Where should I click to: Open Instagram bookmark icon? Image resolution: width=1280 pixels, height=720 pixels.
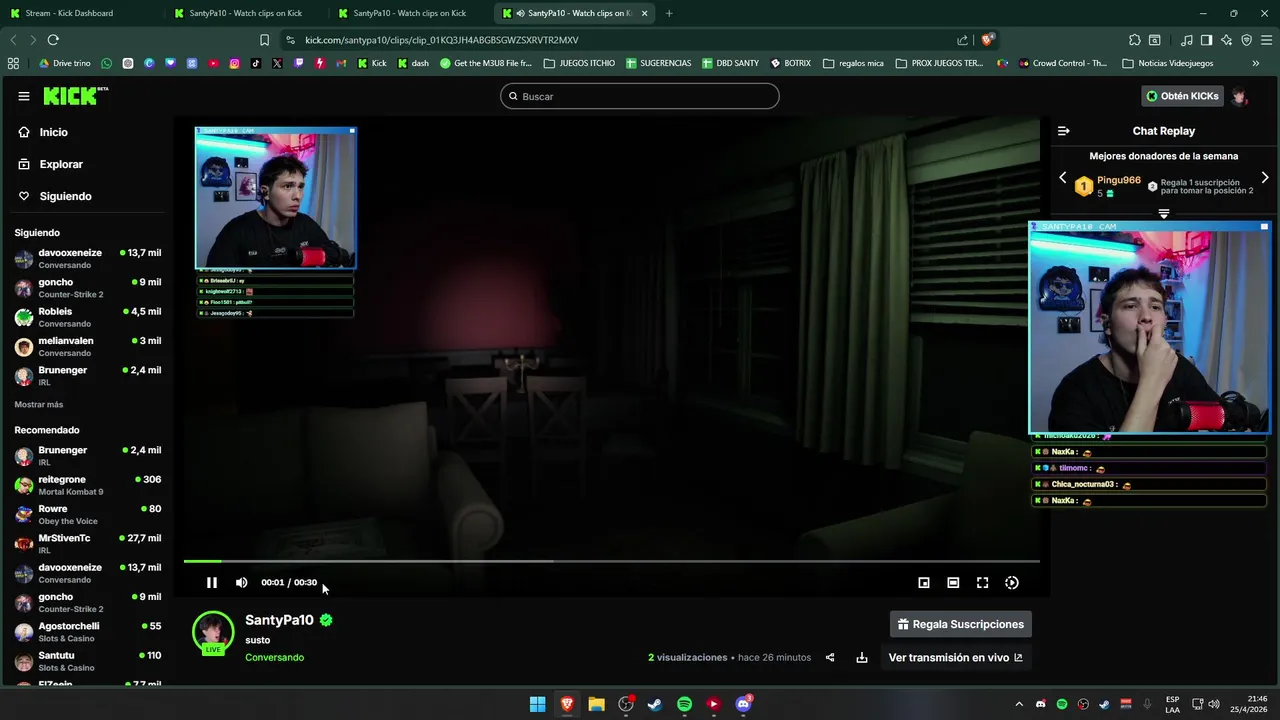coord(234,63)
